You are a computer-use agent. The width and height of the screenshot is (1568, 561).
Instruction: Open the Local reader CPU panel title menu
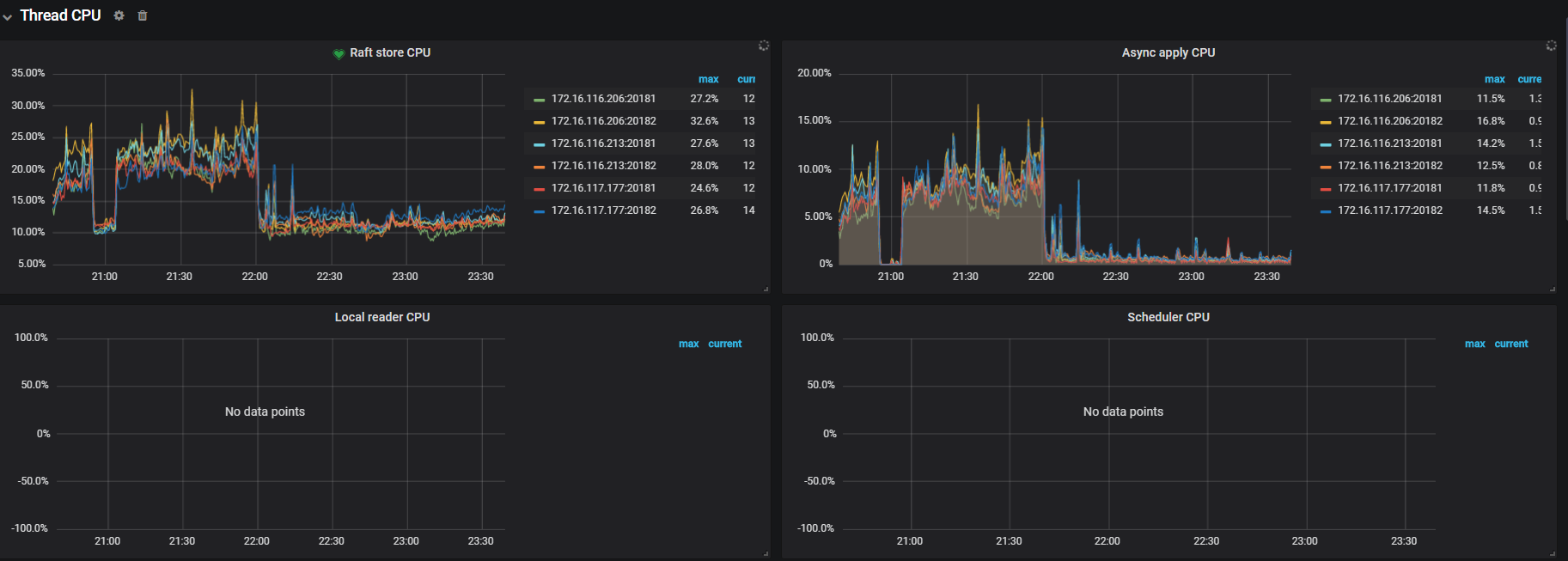(x=381, y=317)
